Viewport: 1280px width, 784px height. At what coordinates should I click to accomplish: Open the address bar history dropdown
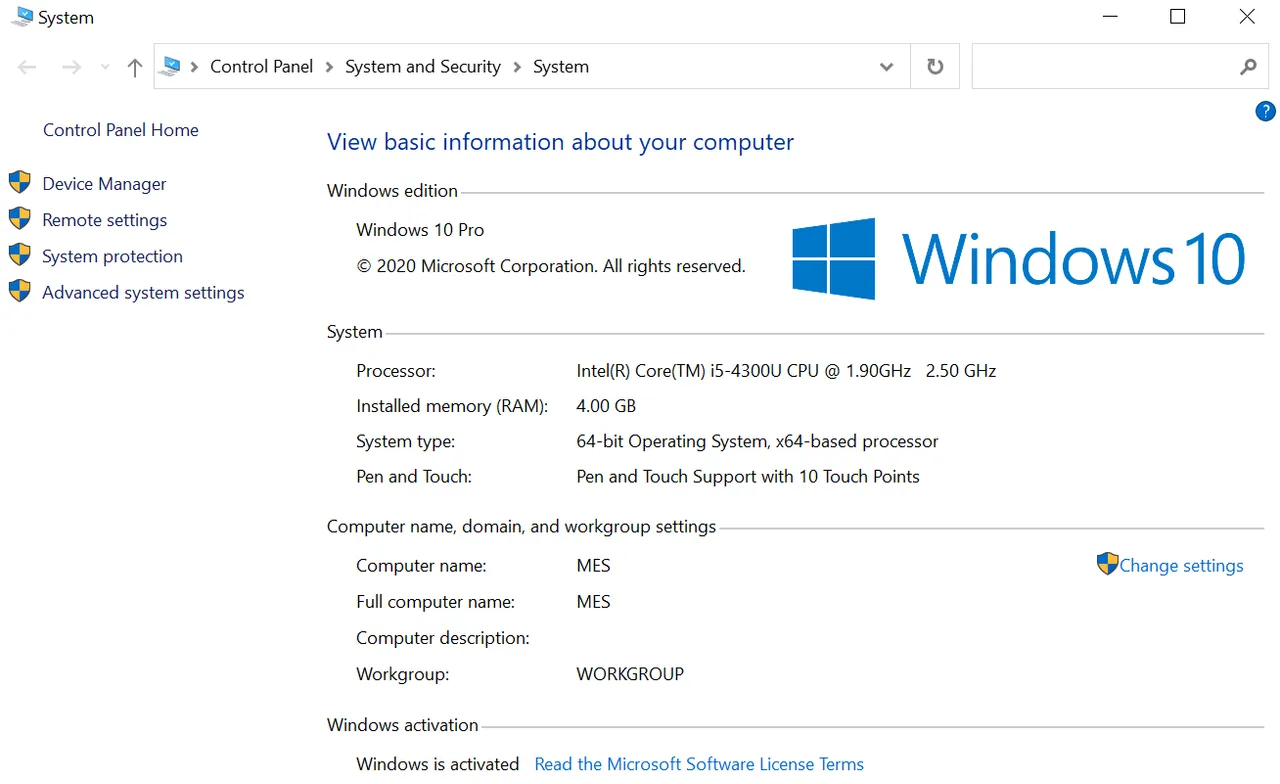coord(886,67)
